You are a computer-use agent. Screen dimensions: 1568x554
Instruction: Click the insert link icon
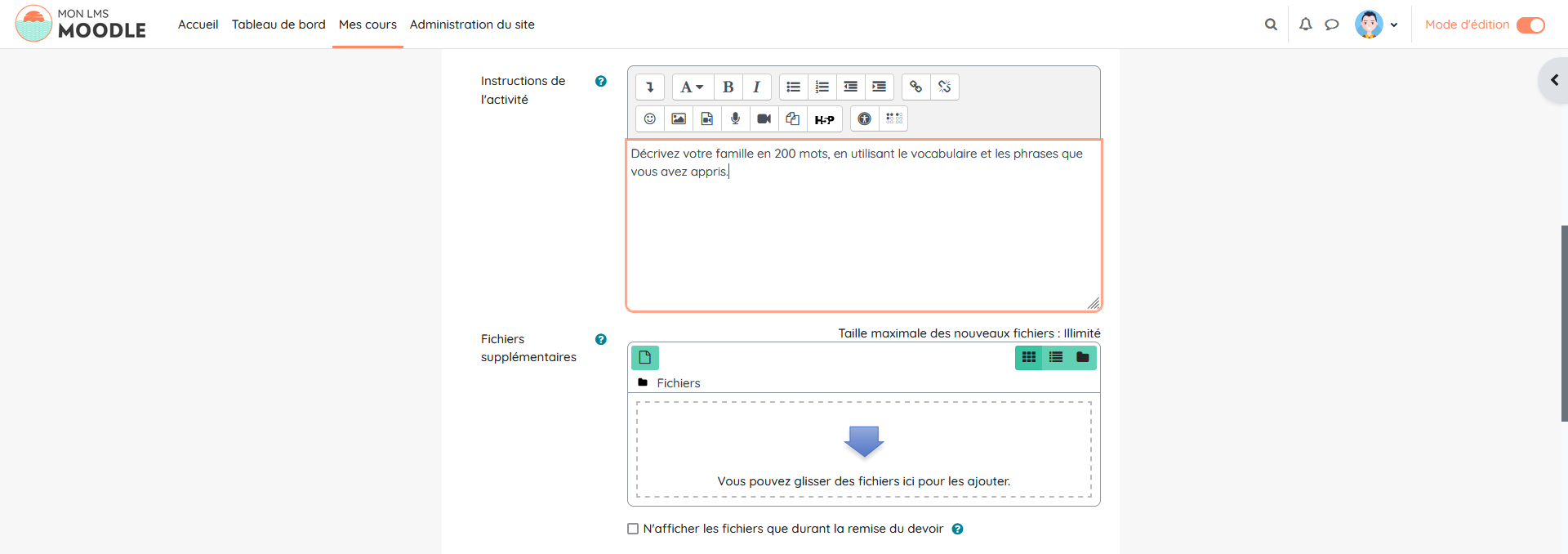(915, 87)
